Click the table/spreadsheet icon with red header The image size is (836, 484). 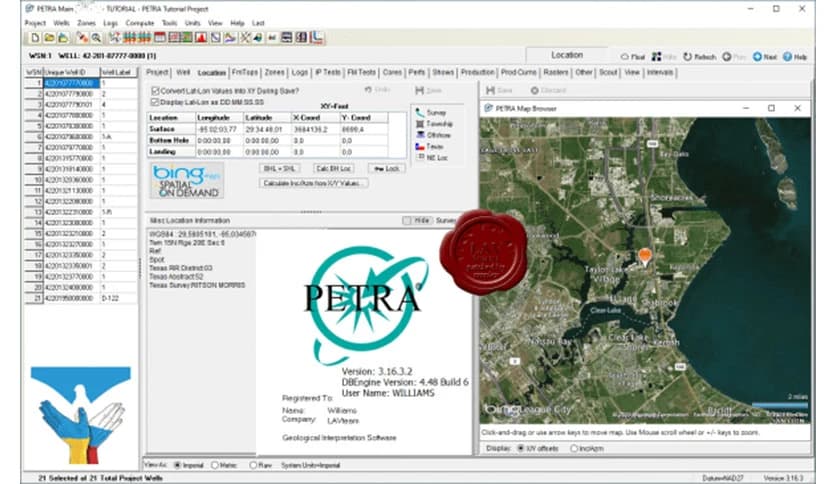pyautogui.click(x=159, y=37)
